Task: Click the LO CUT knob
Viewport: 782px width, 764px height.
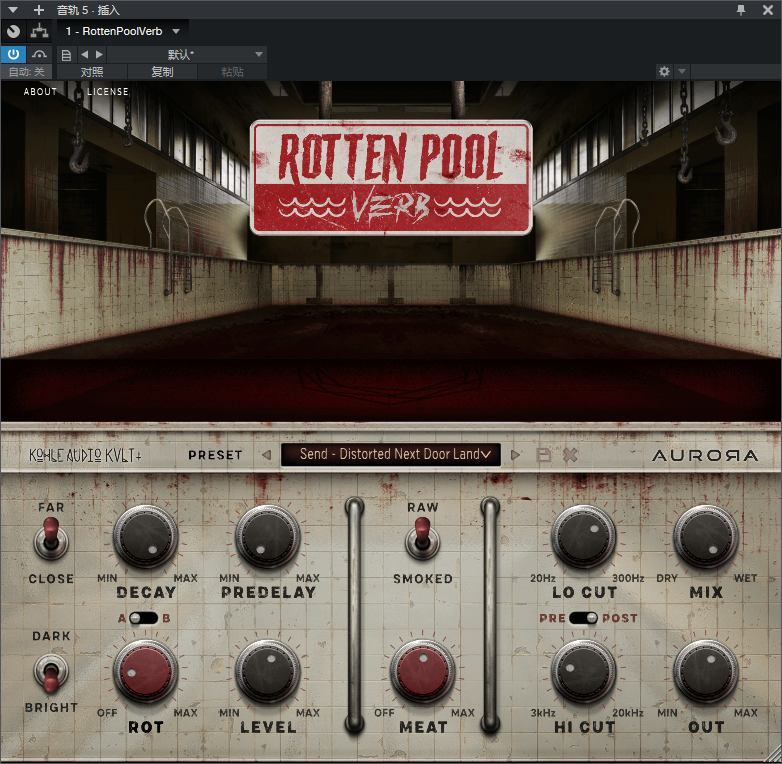Action: point(584,537)
